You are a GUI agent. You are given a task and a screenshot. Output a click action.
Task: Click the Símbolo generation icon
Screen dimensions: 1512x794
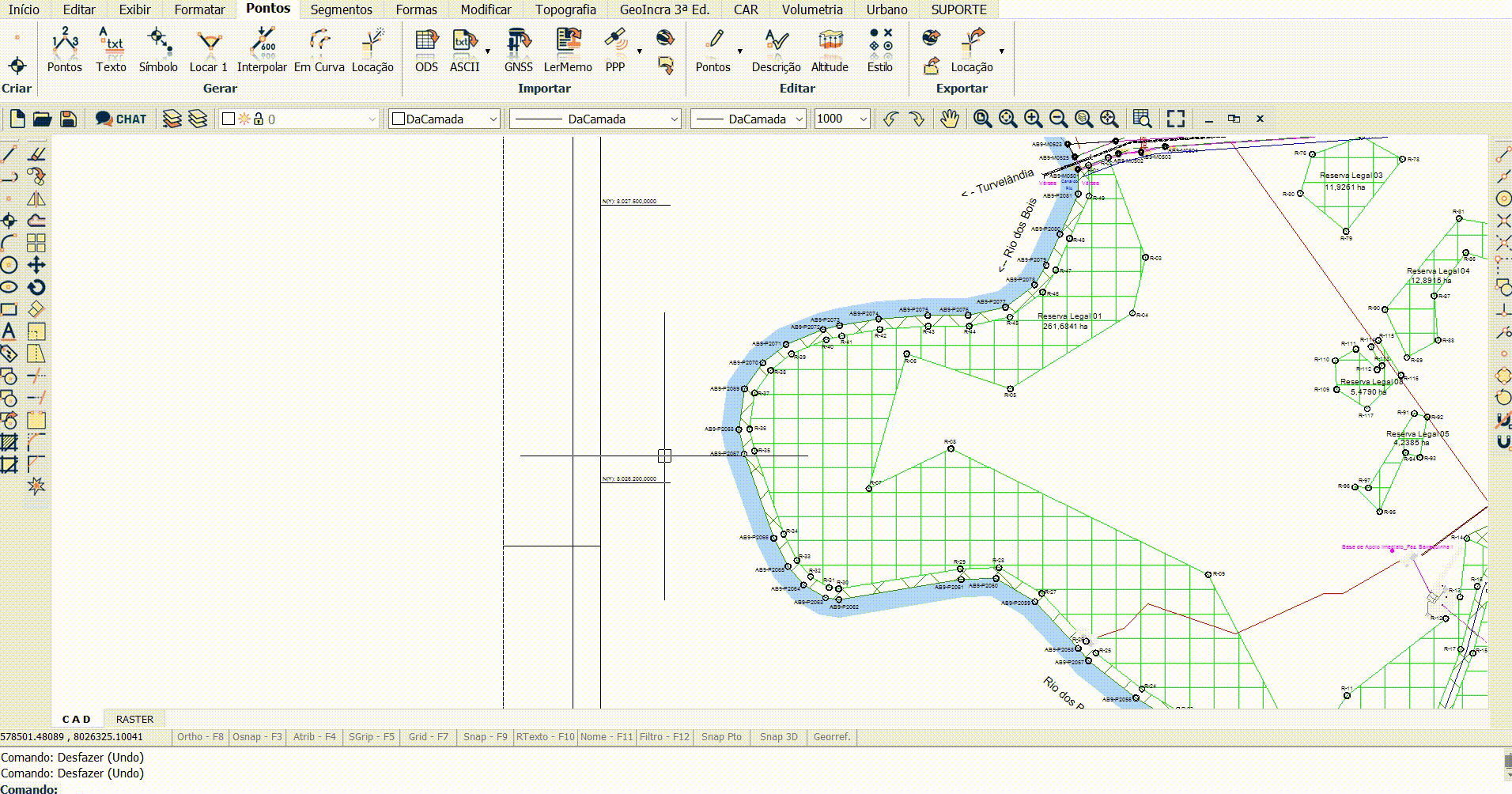pos(158,50)
